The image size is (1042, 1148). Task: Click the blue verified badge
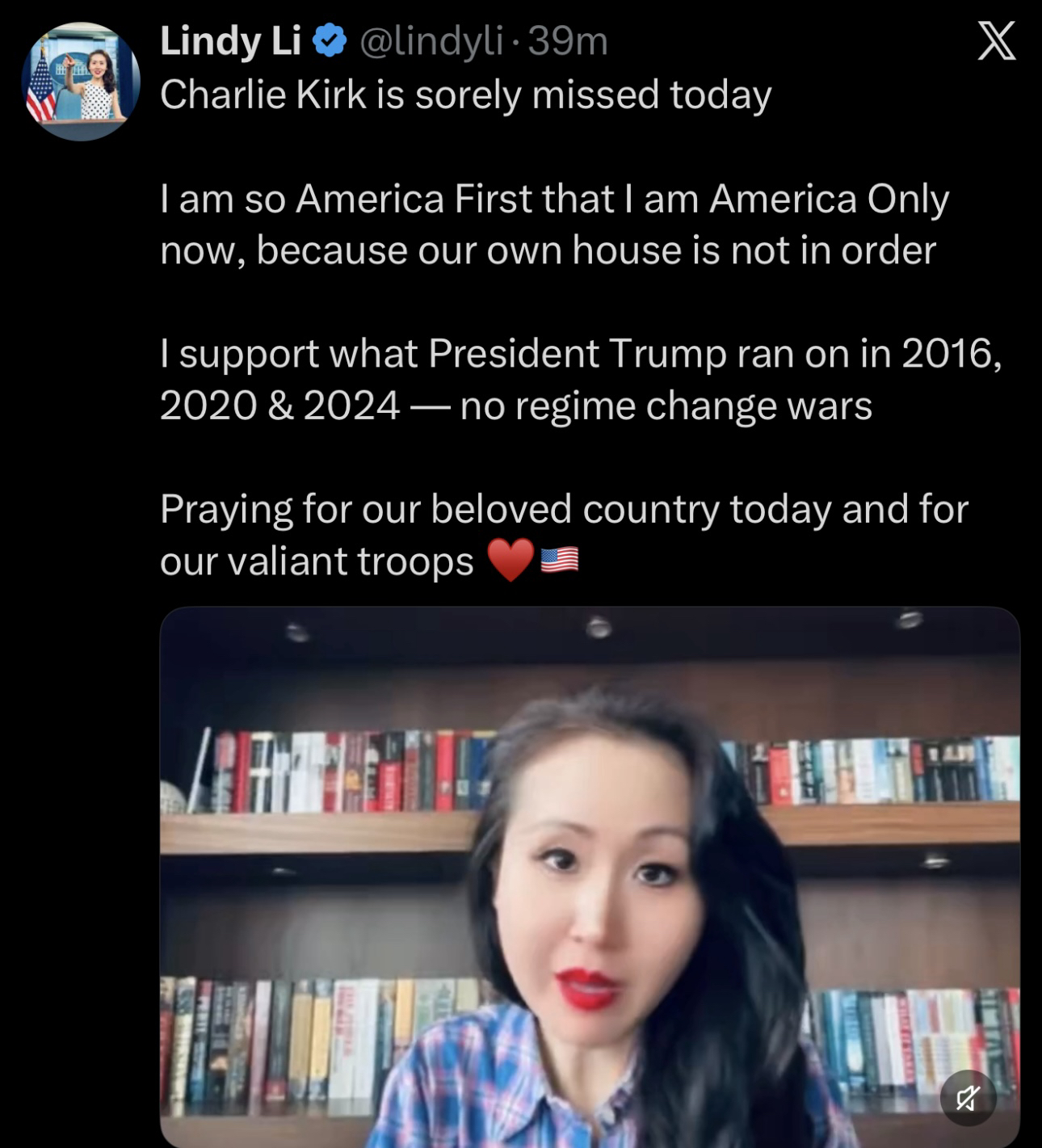[330, 41]
